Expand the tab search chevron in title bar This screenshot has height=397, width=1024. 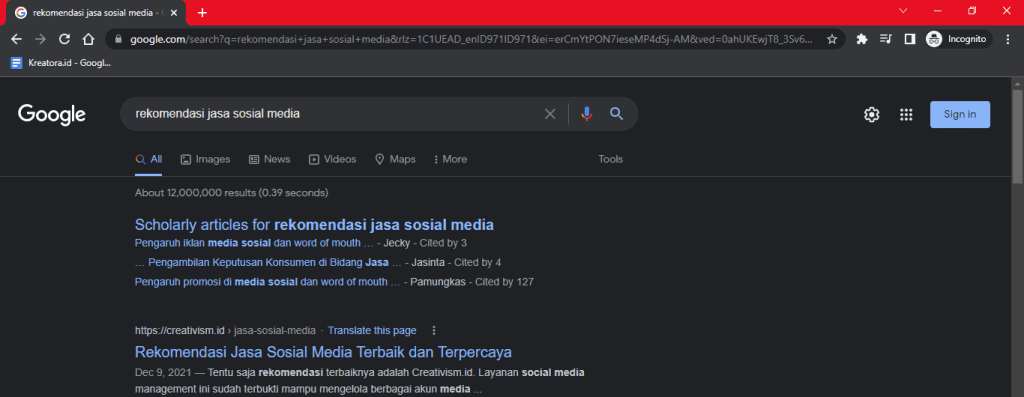click(904, 11)
